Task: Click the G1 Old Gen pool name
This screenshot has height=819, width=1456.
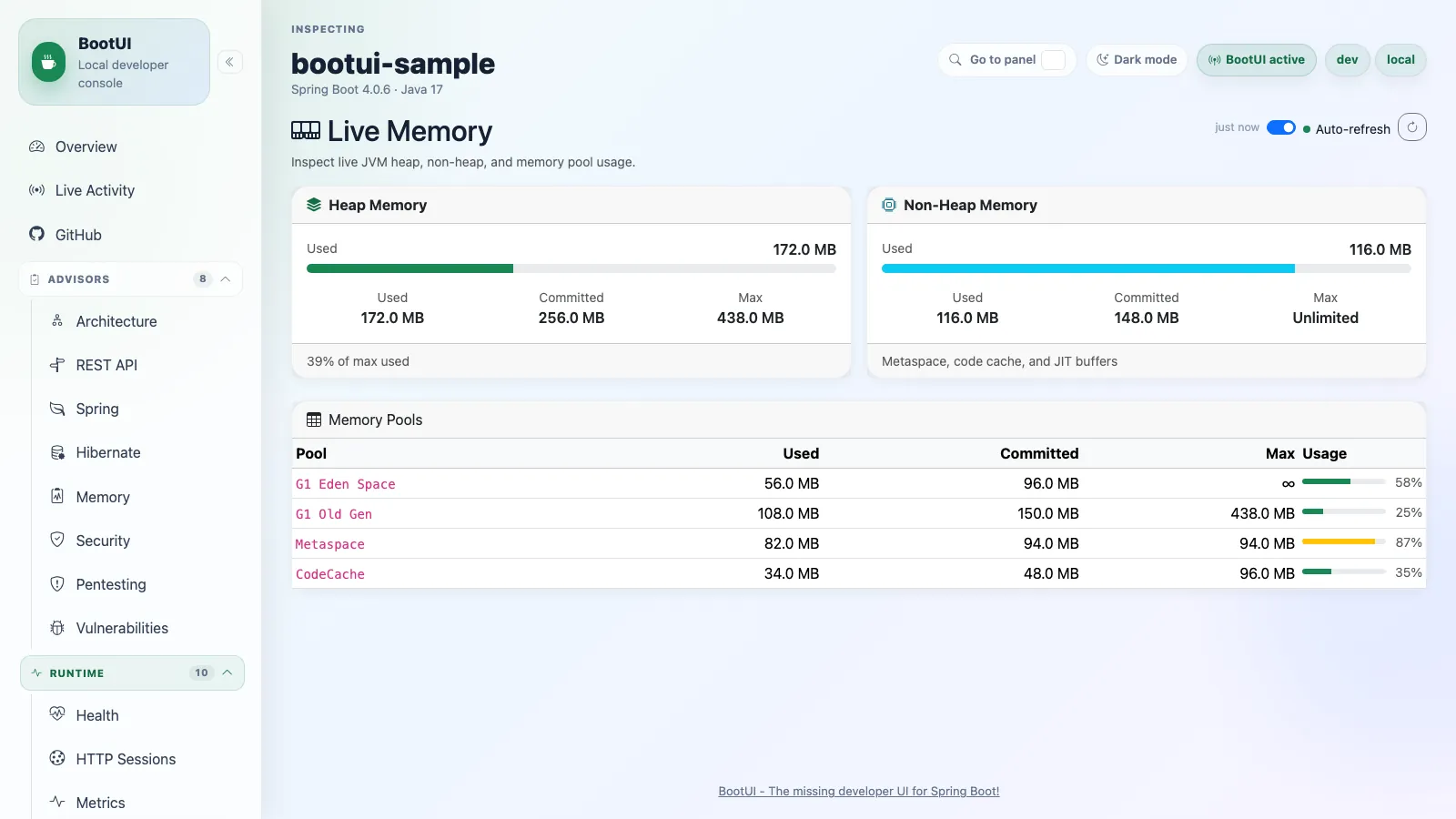Action: pyautogui.click(x=334, y=514)
